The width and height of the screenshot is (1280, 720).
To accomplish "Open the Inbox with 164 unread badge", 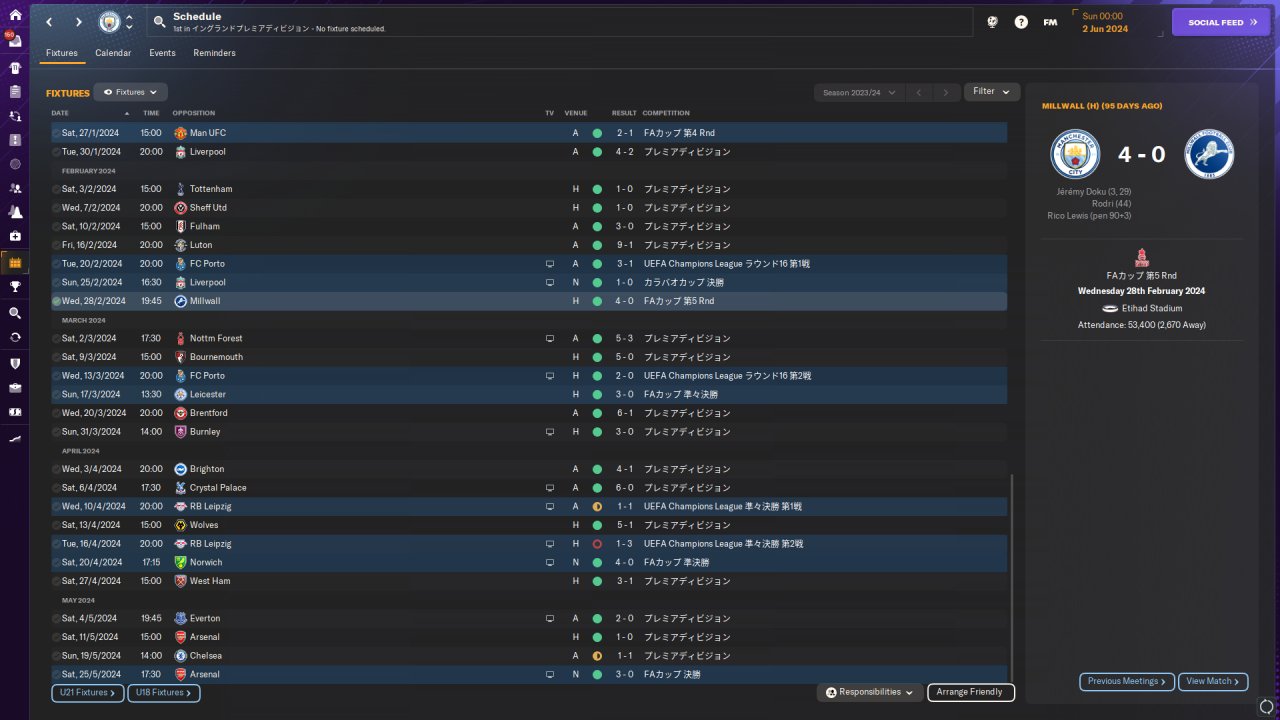I will (x=14, y=42).
